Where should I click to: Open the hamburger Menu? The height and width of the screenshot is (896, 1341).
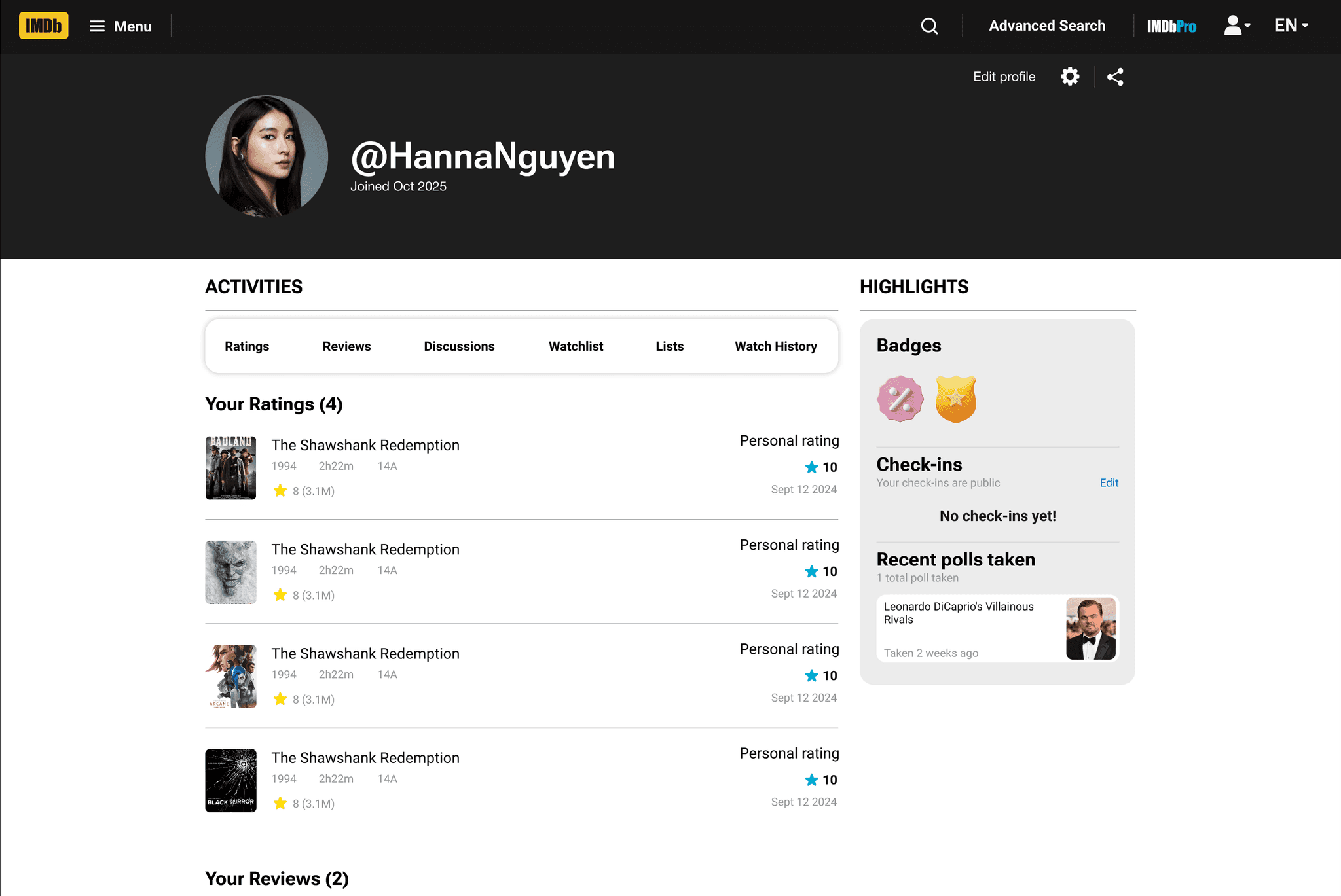click(x=120, y=26)
